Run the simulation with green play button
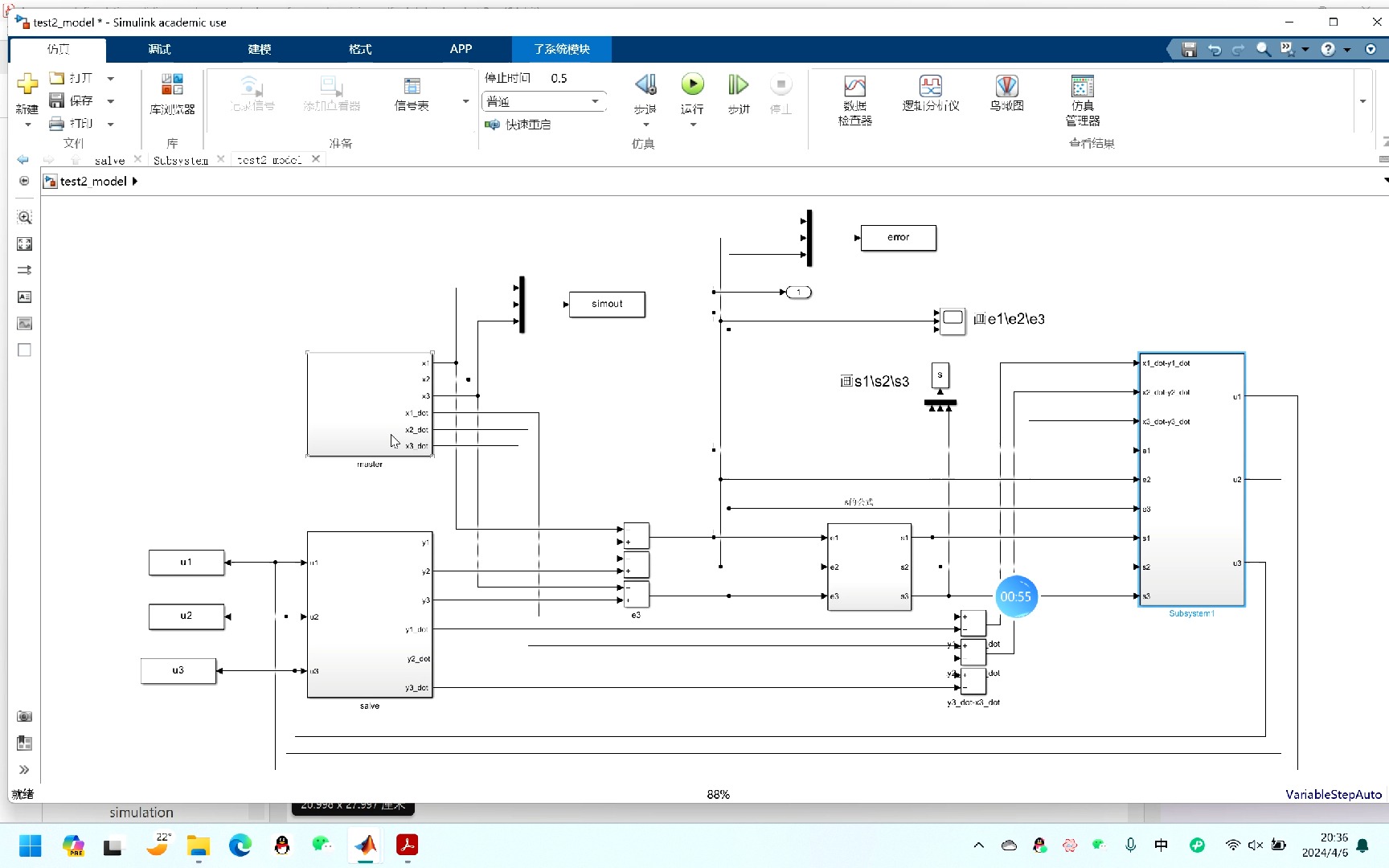This screenshot has height=868, width=1389. [692, 84]
